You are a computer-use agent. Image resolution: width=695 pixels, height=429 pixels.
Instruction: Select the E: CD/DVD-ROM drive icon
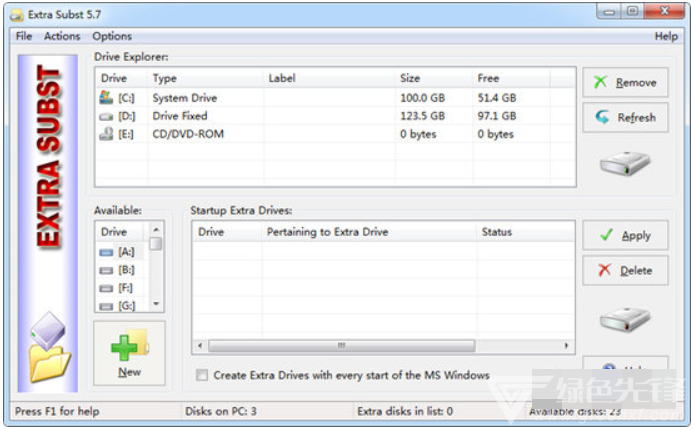click(106, 134)
